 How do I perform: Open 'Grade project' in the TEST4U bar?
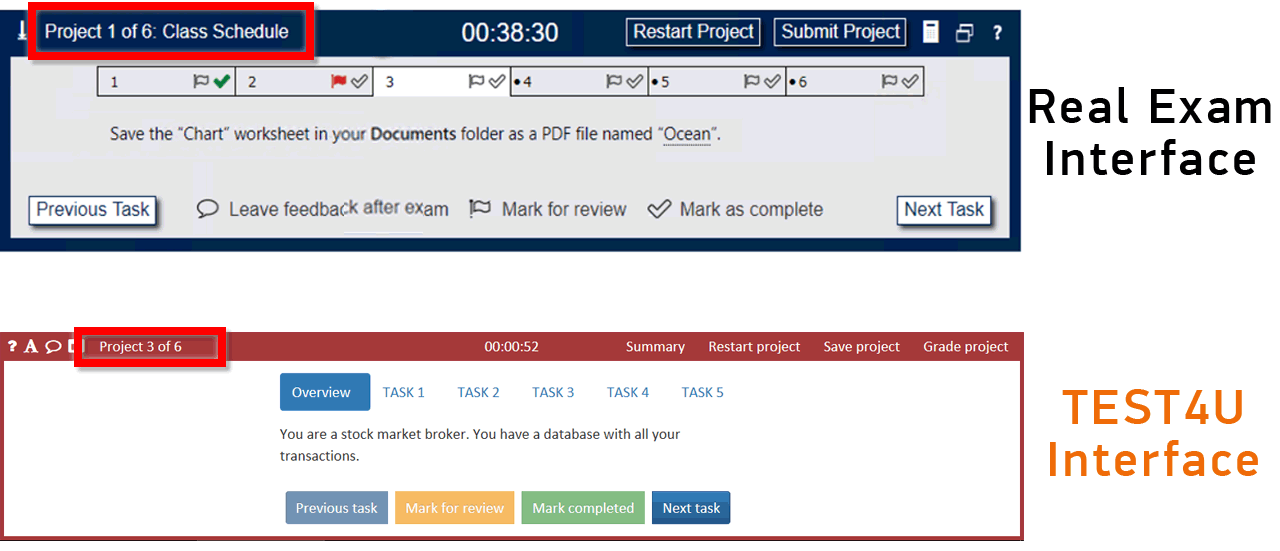point(965,347)
